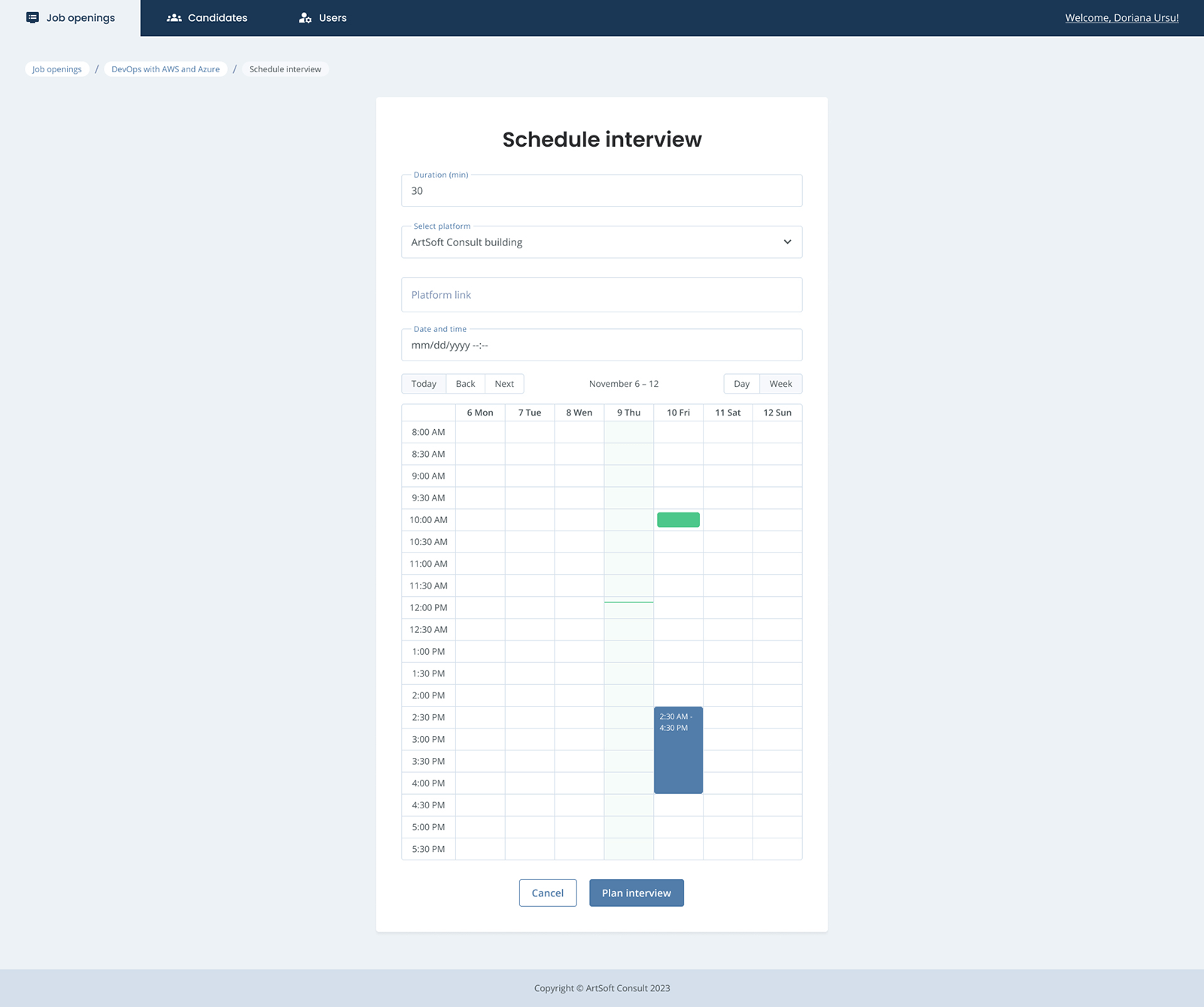Click the Job openings list icon

click(32, 17)
